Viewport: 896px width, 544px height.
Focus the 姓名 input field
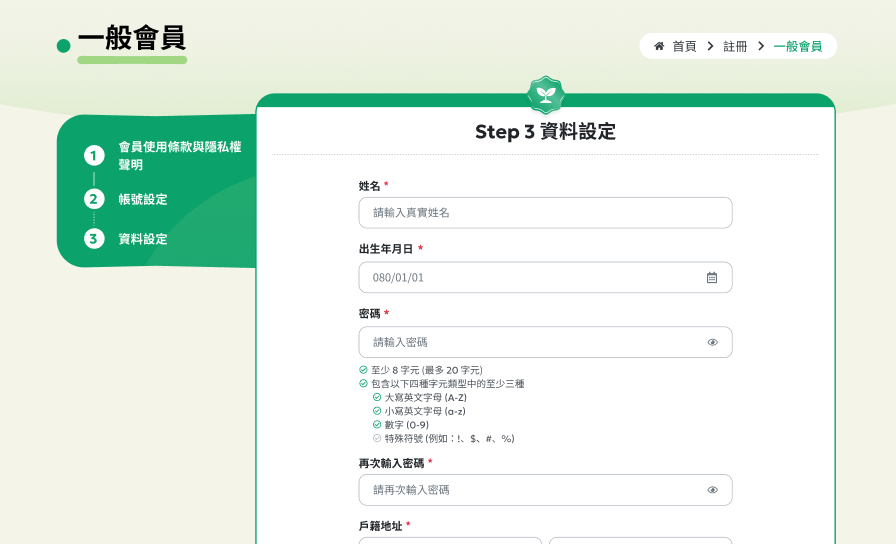tap(545, 213)
